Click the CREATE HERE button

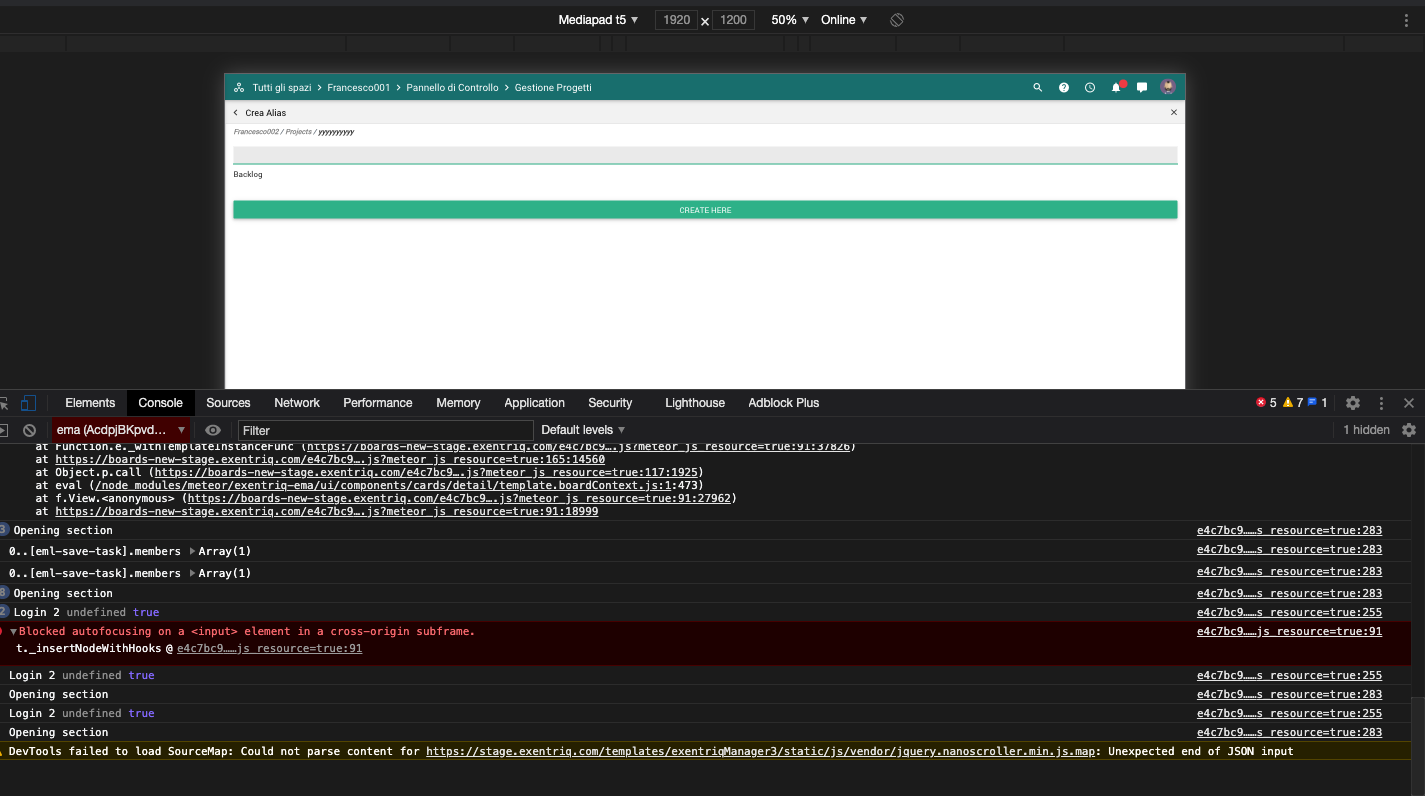pos(705,210)
